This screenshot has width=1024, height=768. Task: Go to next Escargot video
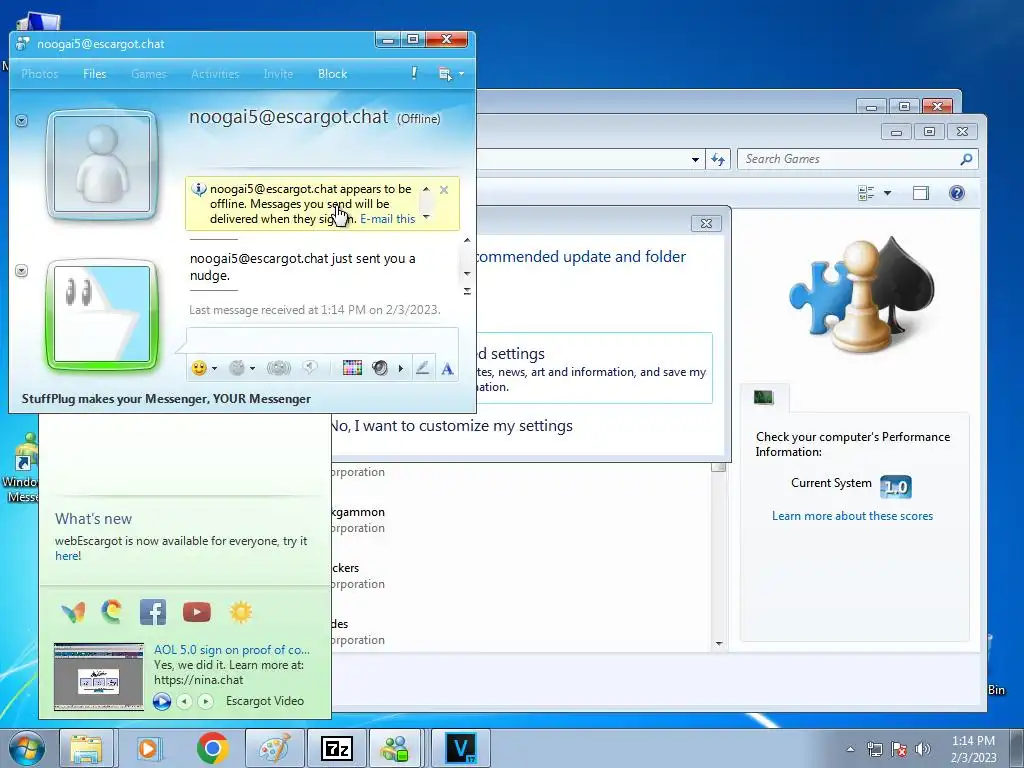click(206, 701)
